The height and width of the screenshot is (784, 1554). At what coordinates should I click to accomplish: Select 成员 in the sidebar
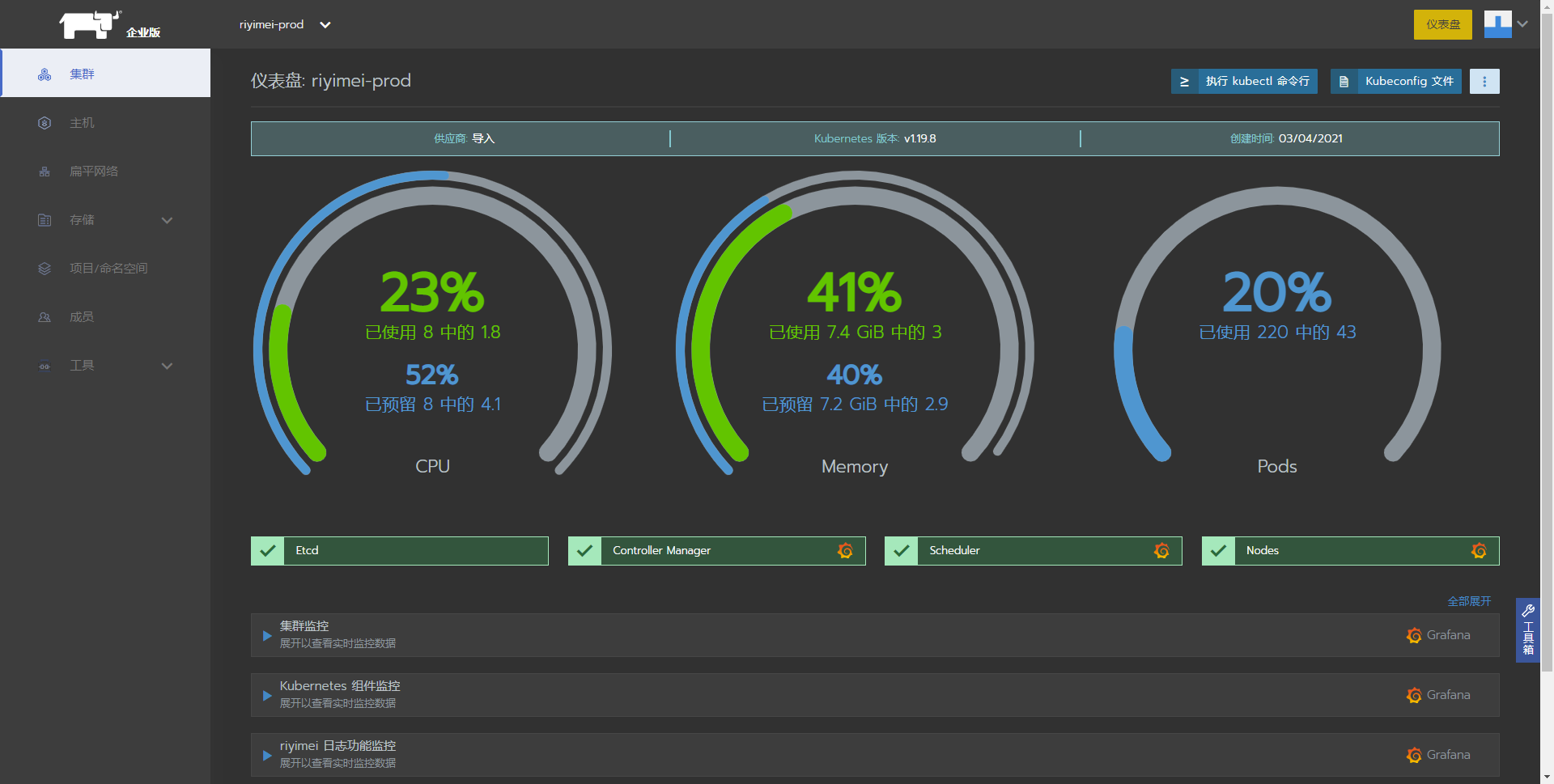click(106, 316)
